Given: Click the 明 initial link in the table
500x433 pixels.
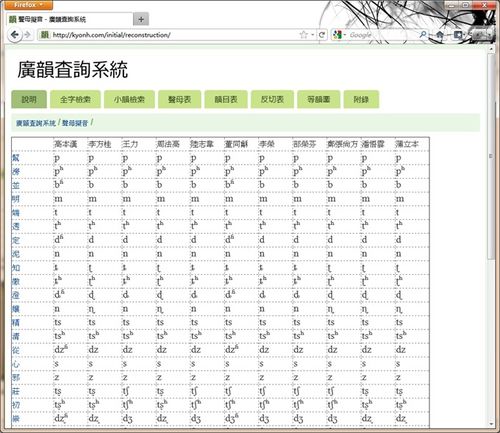Looking at the screenshot, I should (x=16, y=199).
